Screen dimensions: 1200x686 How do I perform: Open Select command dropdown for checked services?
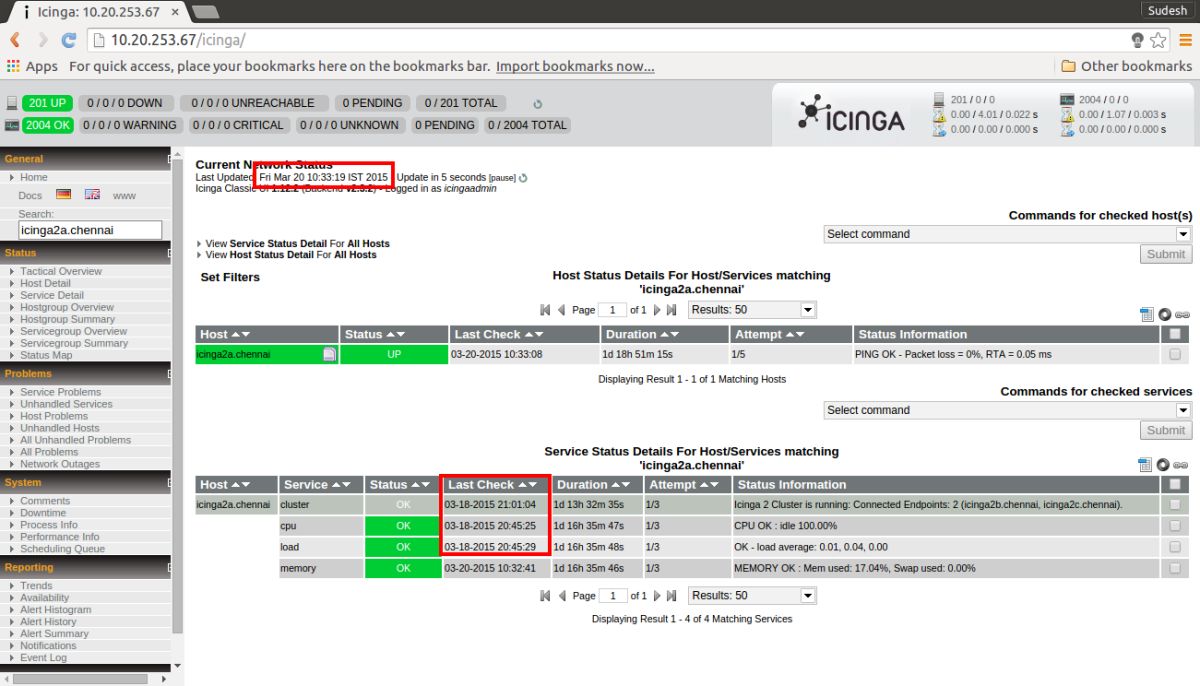(1008, 410)
